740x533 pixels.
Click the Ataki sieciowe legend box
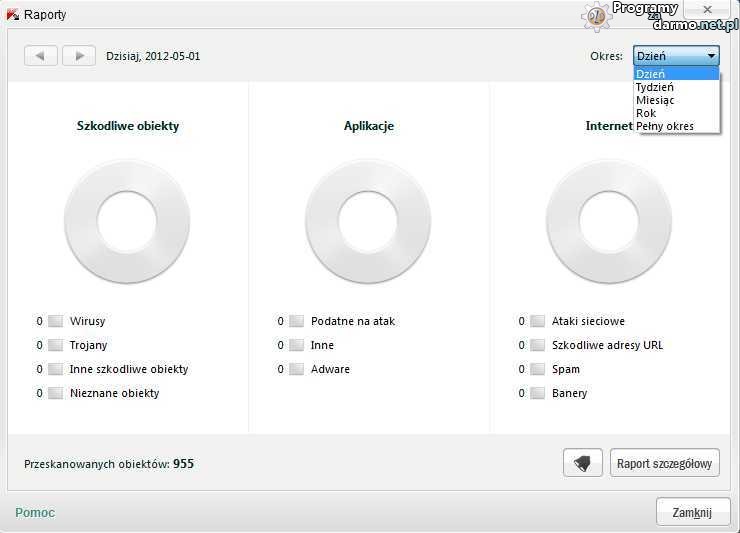(x=538, y=321)
